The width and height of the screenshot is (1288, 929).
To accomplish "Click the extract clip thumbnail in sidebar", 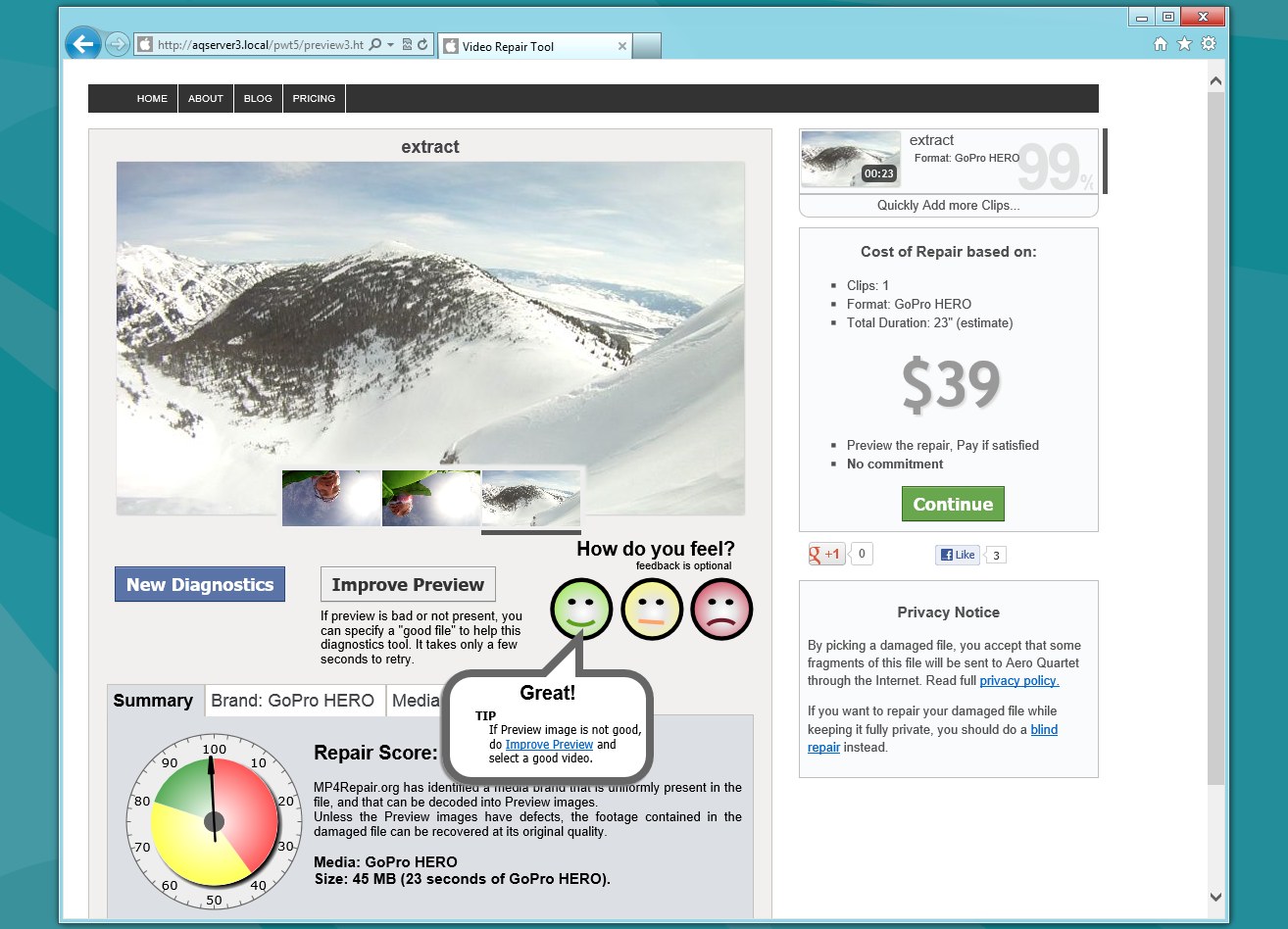I will (850, 159).
